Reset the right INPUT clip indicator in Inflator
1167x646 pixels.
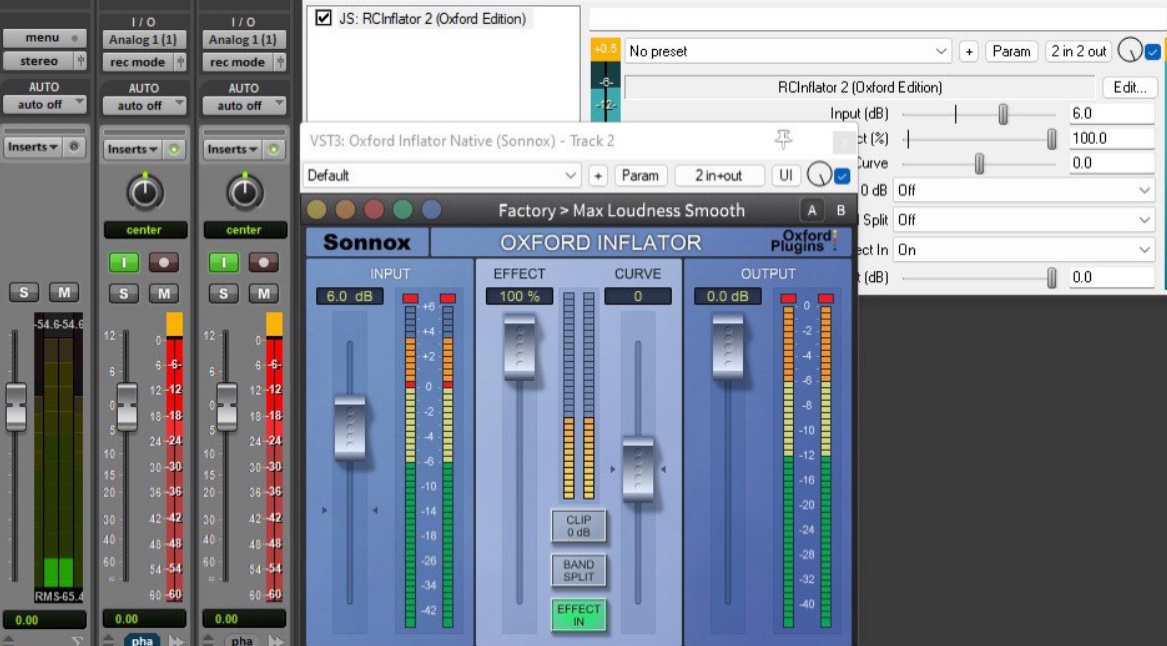pyautogui.click(x=447, y=298)
